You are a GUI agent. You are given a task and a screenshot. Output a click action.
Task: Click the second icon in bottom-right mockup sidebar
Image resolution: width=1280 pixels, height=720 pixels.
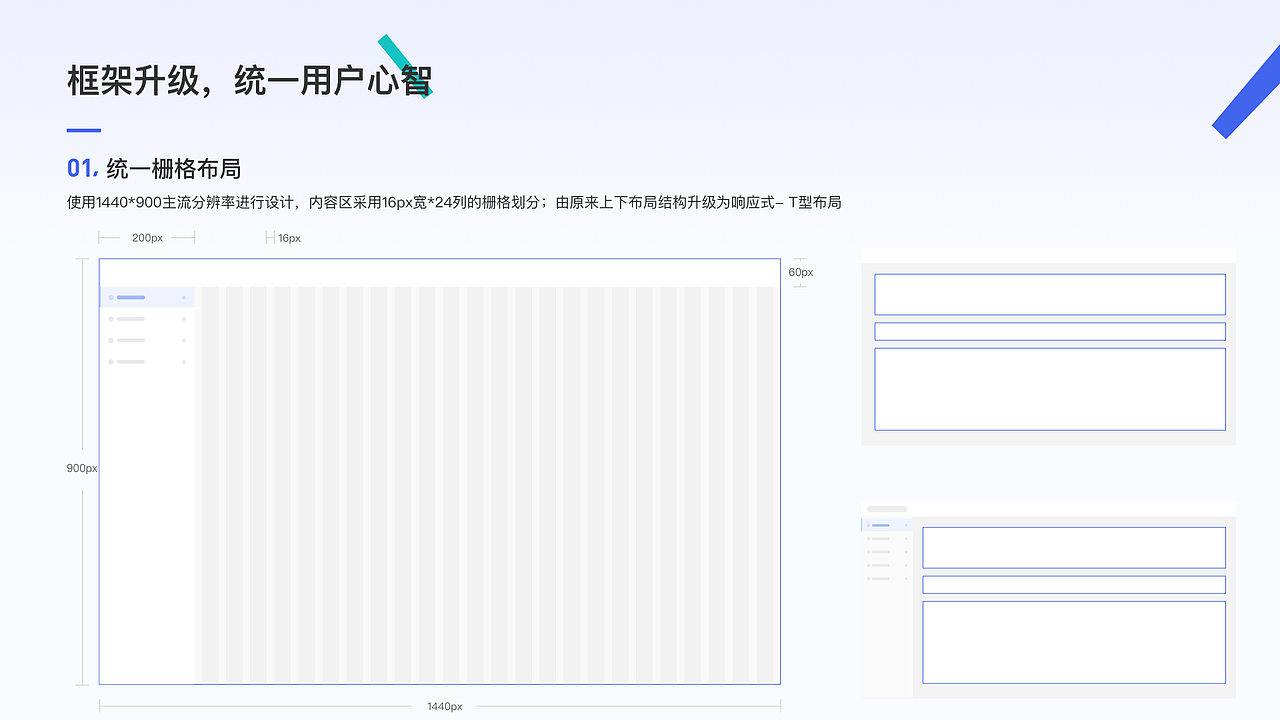868,539
